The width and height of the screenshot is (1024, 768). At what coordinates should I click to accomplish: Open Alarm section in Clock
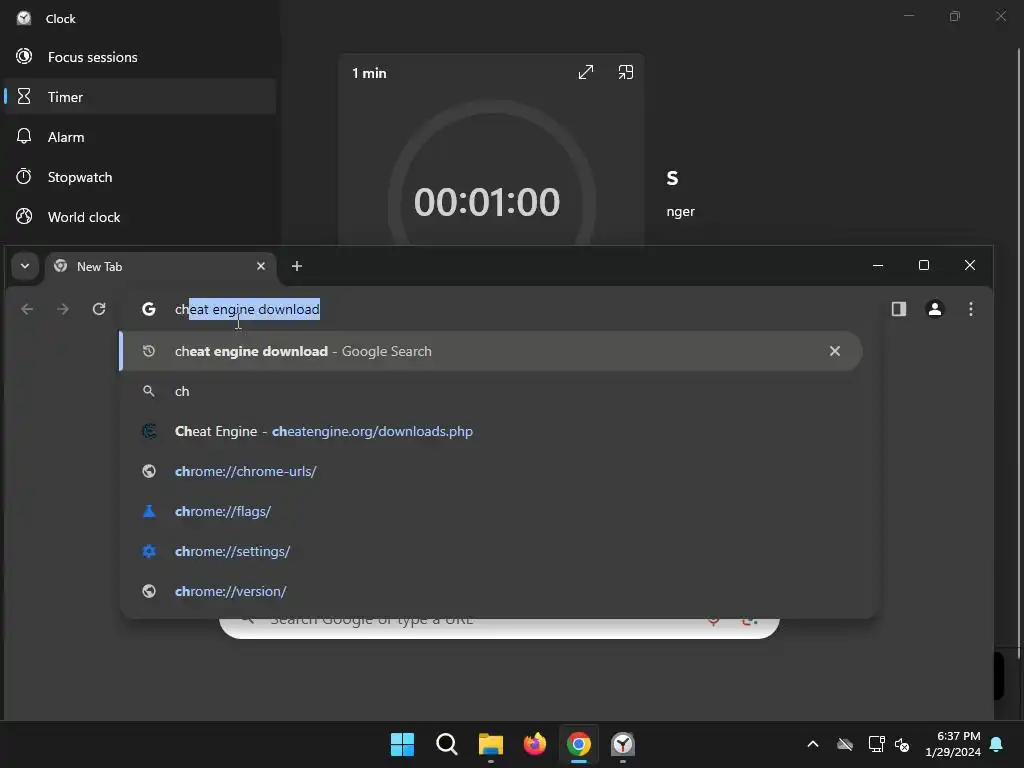point(140,137)
